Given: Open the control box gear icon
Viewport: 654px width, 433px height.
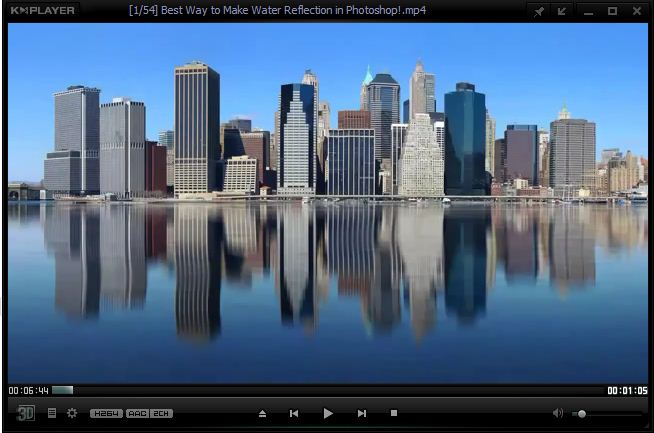Looking at the screenshot, I should tap(72, 413).
